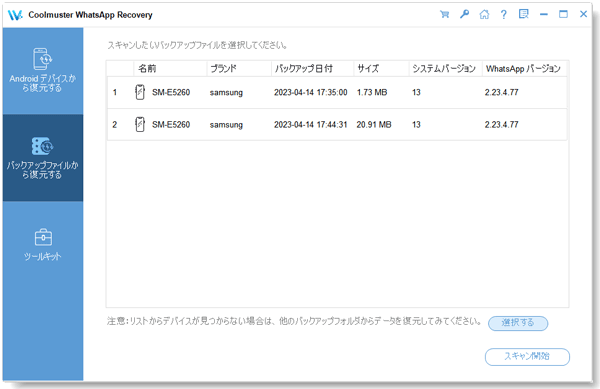
Task: Select SM-E5260 name in row 2
Action: (171, 124)
